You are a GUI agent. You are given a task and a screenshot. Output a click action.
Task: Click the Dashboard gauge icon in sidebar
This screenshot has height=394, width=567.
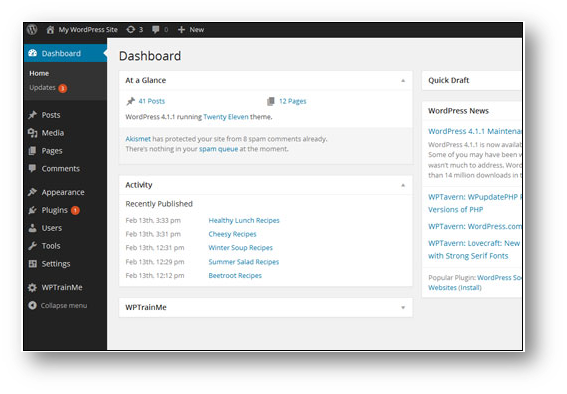tap(33, 53)
